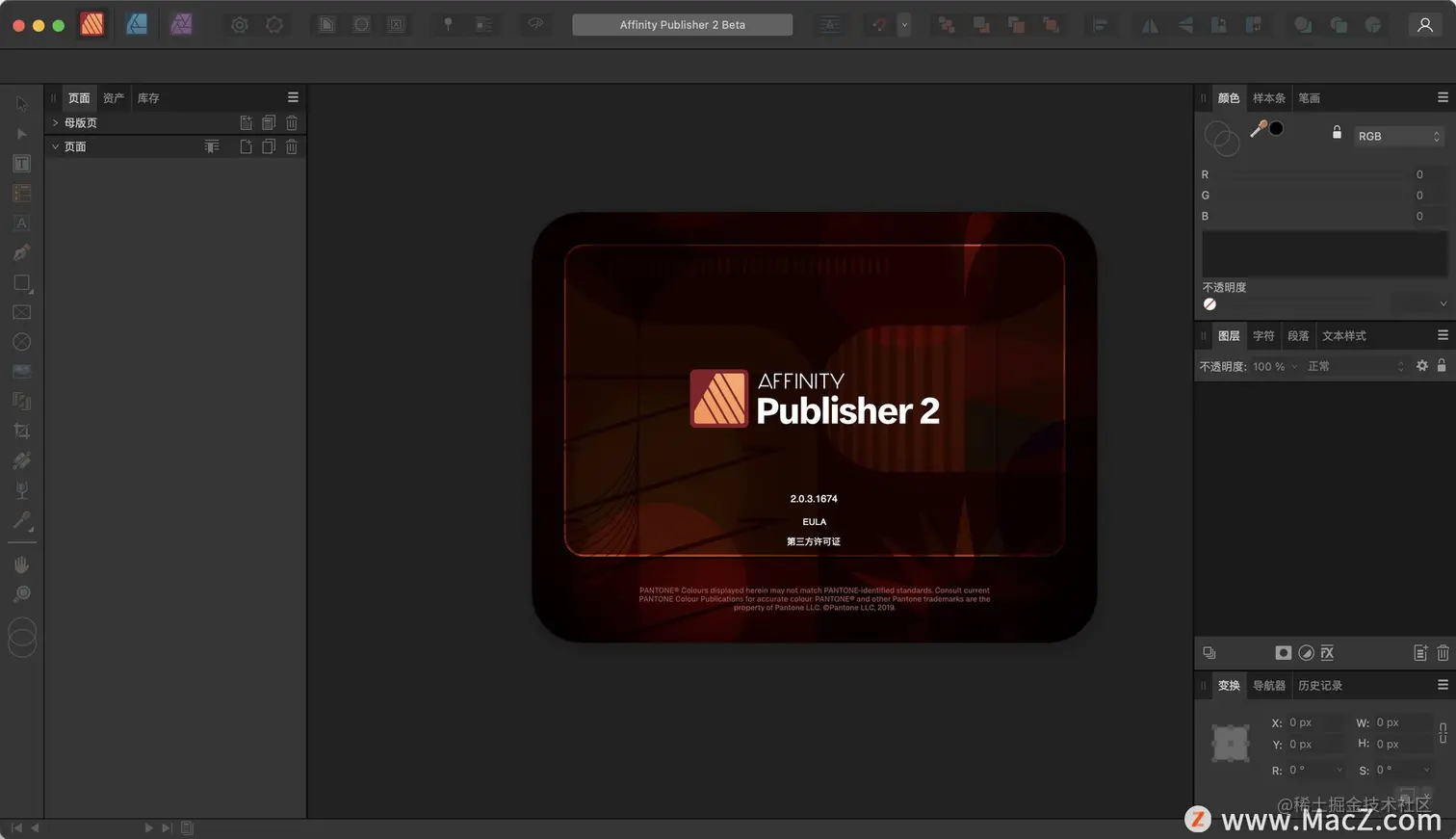Open the Pages panel hamburger menu
This screenshot has height=839, width=1456.
coord(293,97)
